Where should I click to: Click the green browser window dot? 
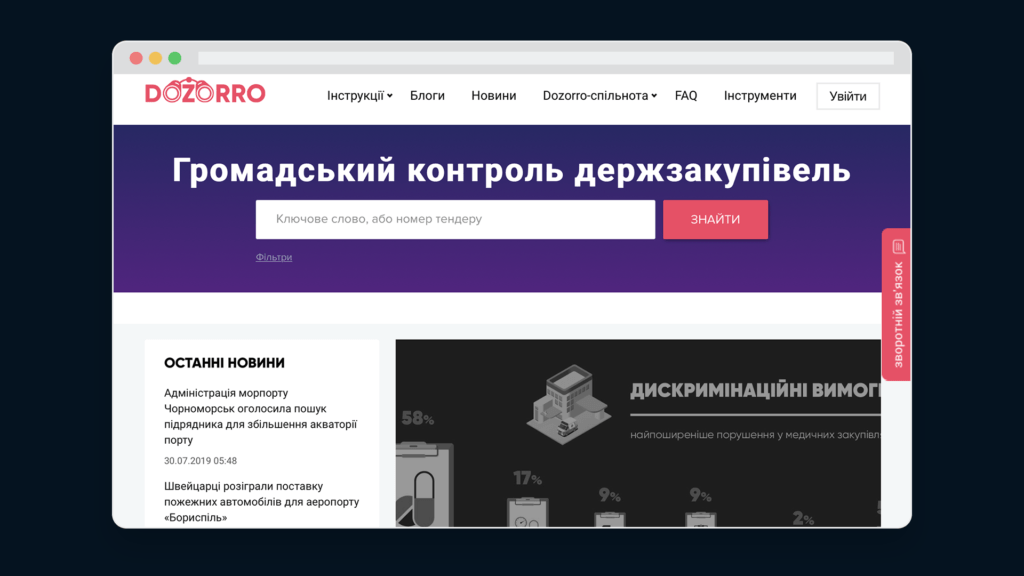click(175, 58)
